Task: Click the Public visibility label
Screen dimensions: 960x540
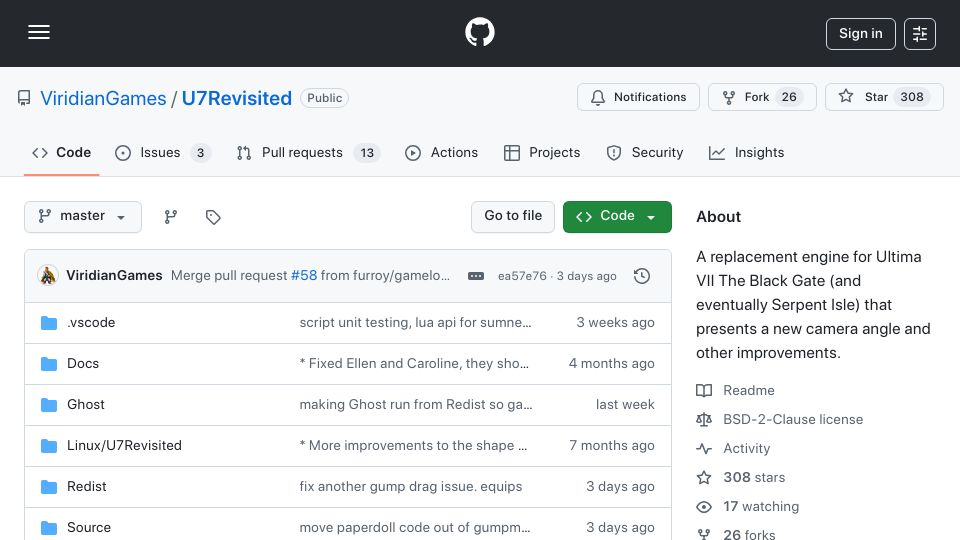Action: point(324,98)
